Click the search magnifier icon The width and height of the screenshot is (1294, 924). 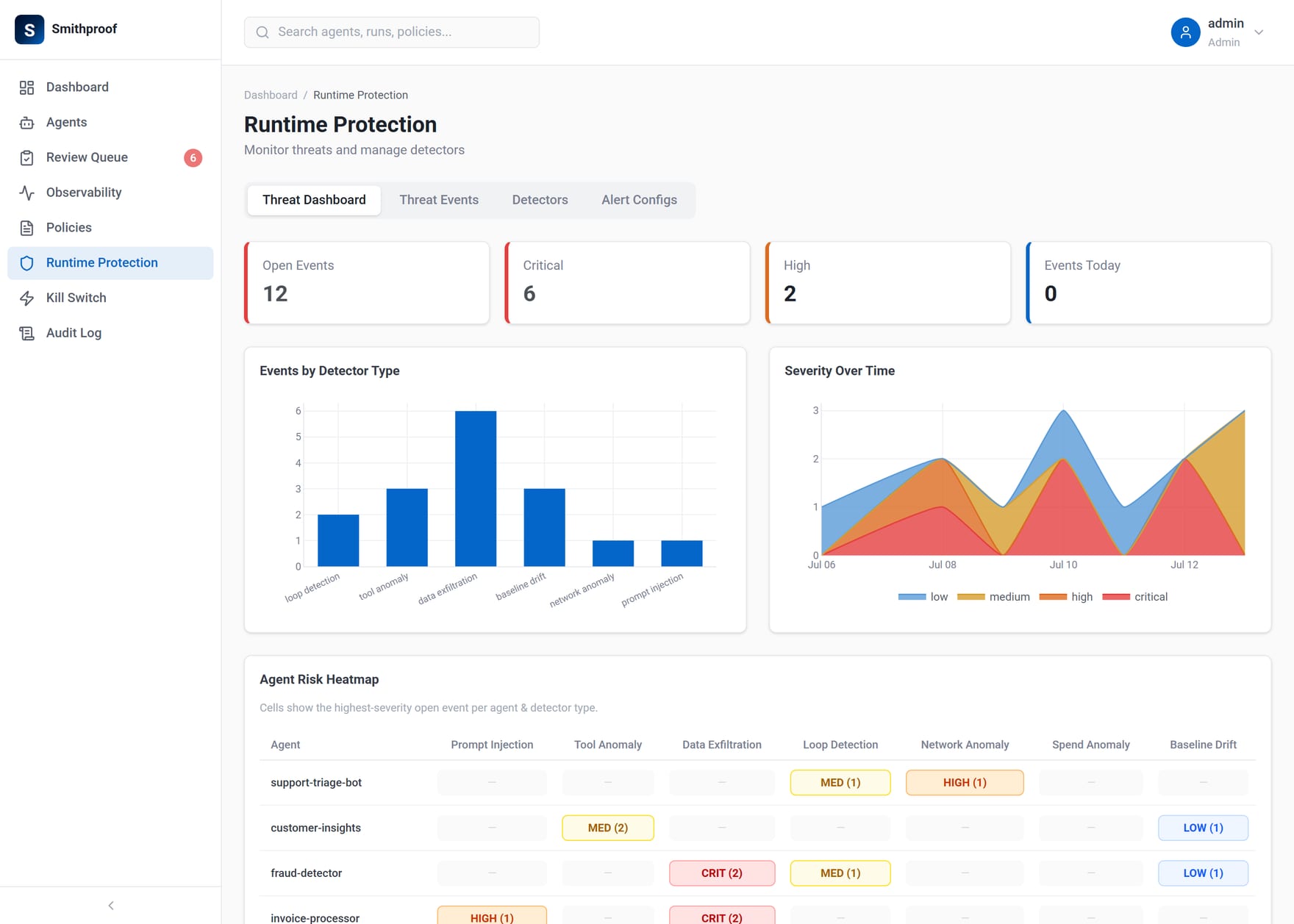point(262,32)
